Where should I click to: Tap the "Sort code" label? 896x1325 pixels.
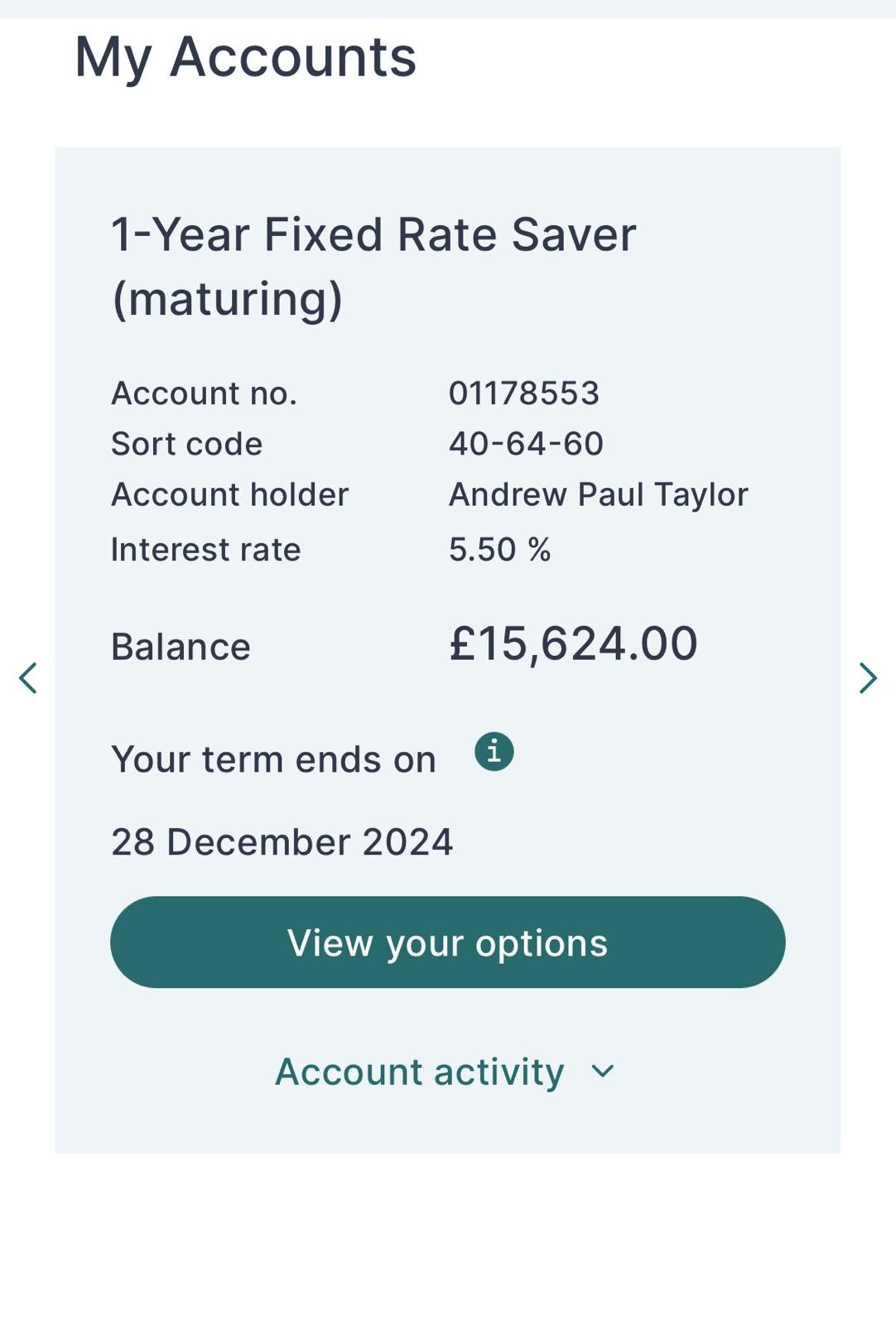(186, 444)
